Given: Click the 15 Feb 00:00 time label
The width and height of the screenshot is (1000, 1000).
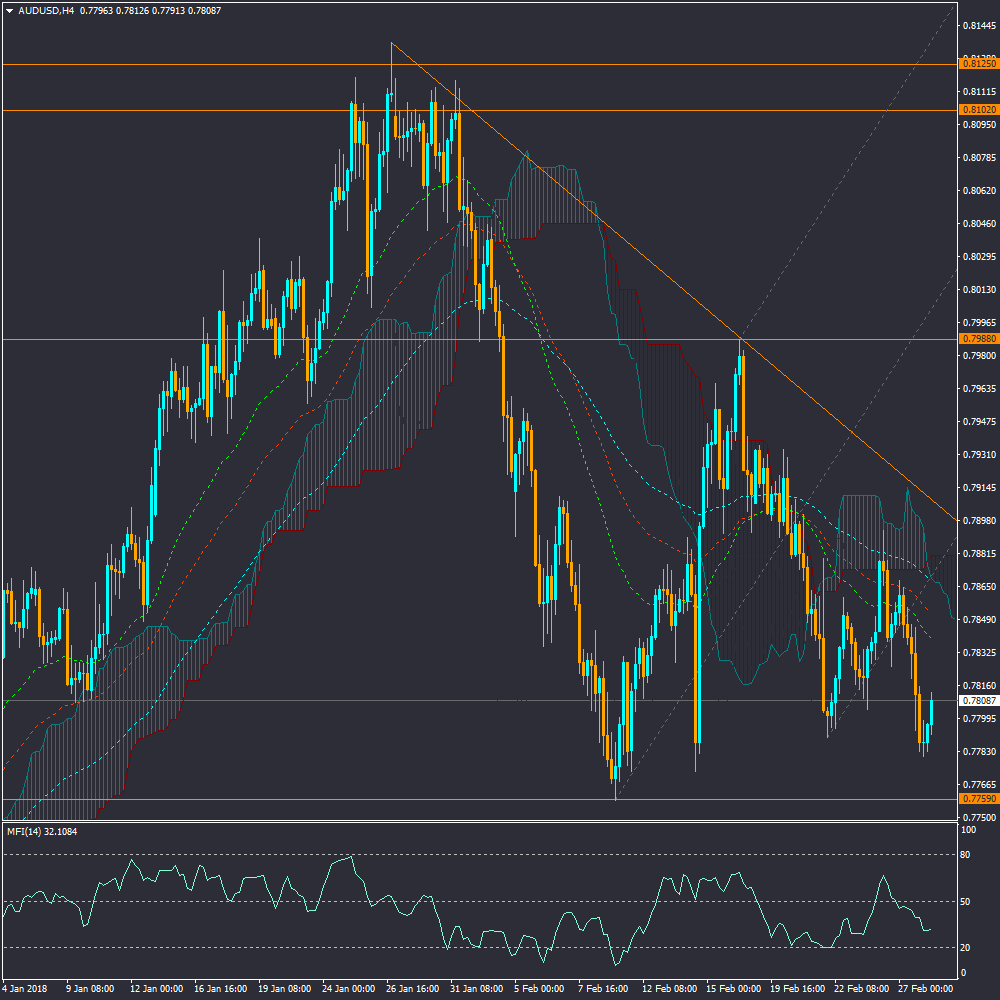Looking at the screenshot, I should tap(732, 988).
